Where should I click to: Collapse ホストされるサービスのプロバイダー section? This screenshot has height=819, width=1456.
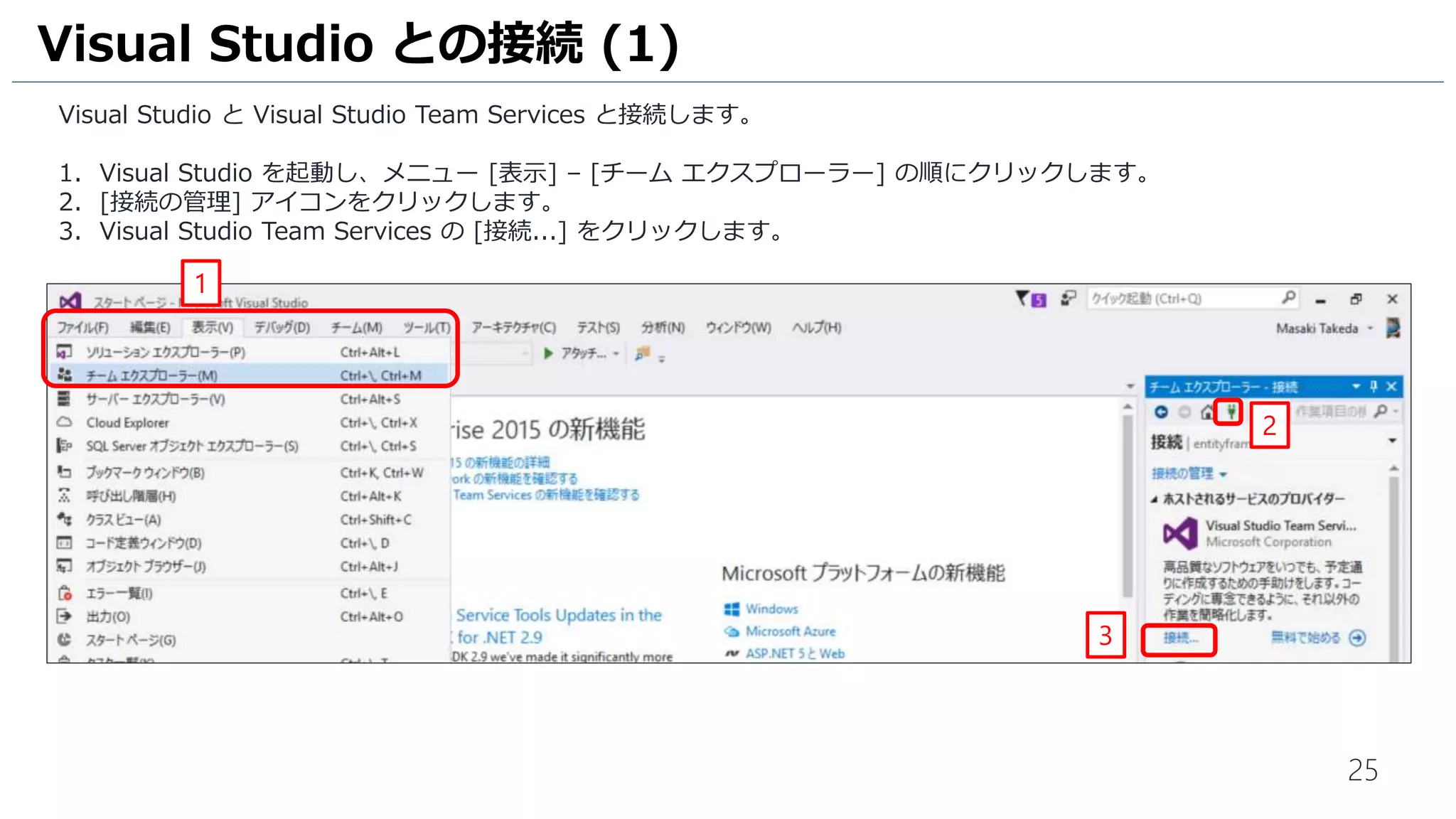pos(1155,499)
